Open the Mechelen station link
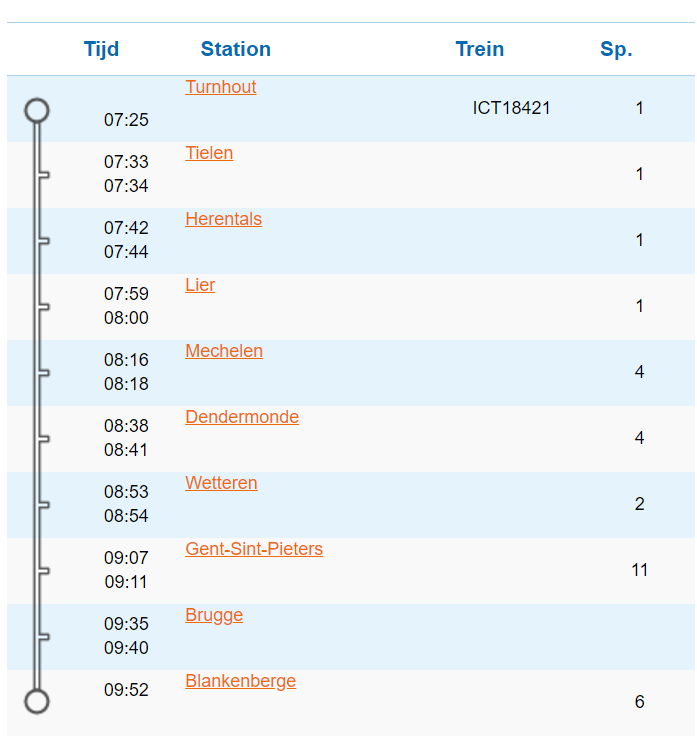This screenshot has height=739, width=697. point(224,351)
